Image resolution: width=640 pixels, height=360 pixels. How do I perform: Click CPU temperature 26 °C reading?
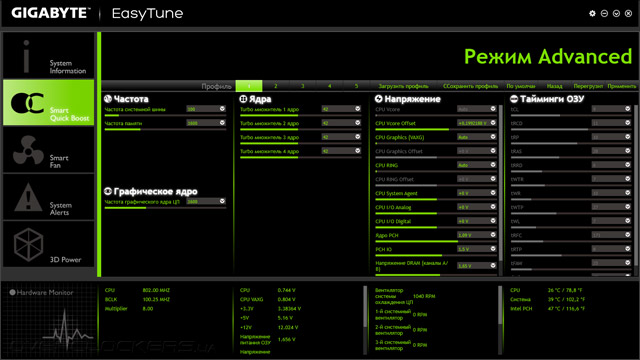click(x=565, y=290)
